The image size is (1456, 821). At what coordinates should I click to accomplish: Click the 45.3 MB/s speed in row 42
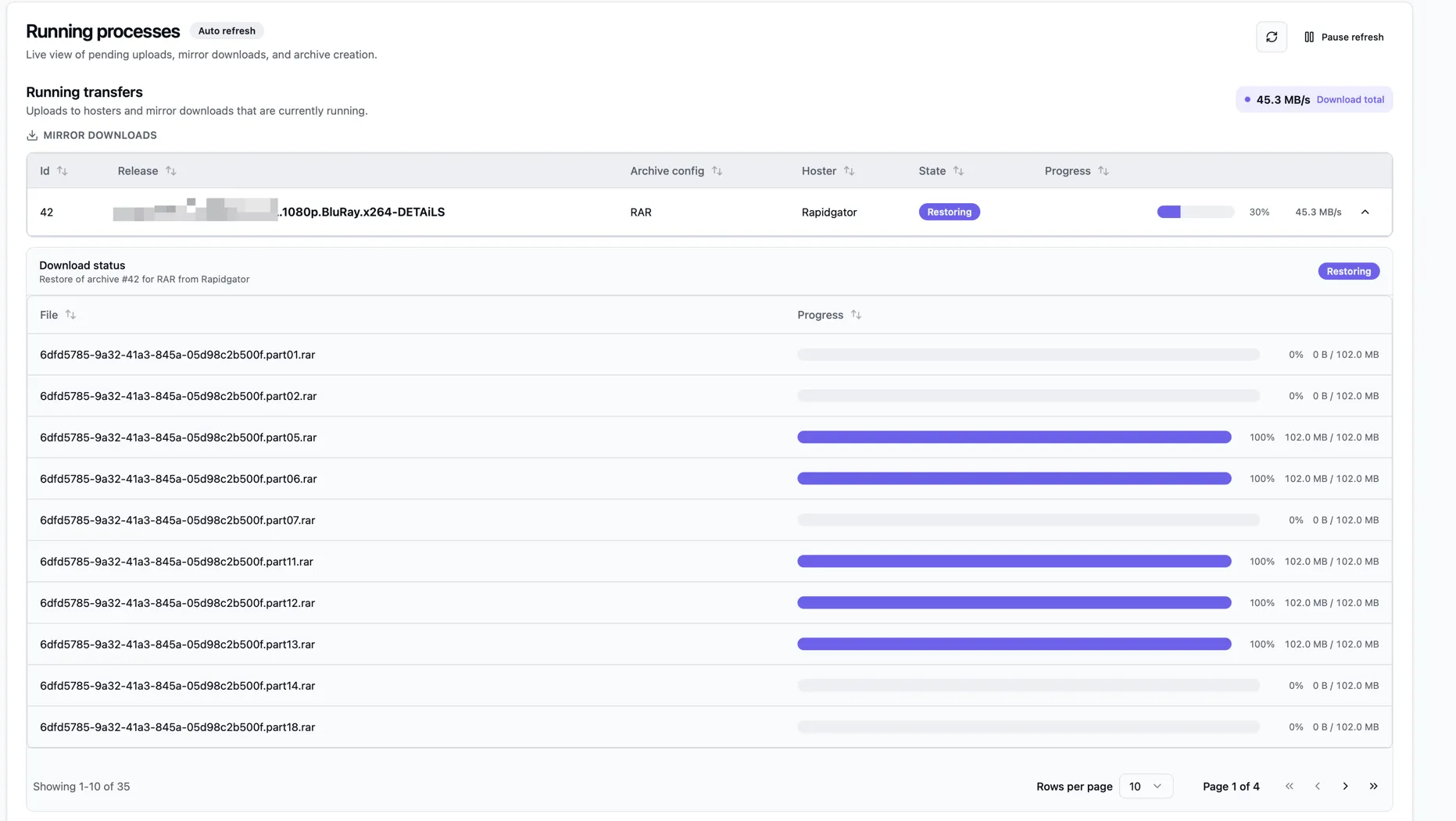(1318, 212)
